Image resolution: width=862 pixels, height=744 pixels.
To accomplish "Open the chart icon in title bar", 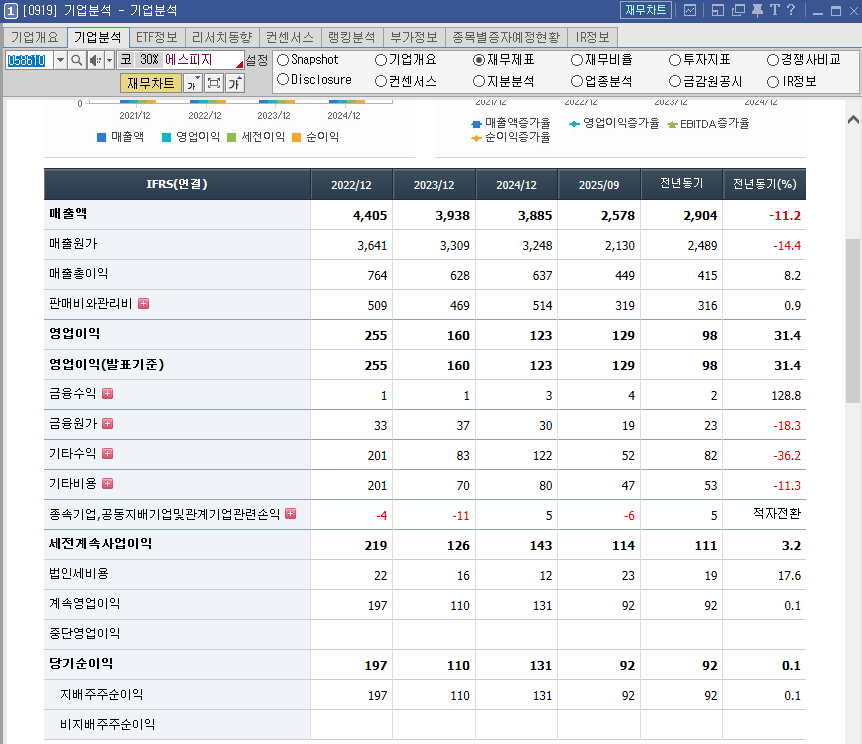I will 690,10.
